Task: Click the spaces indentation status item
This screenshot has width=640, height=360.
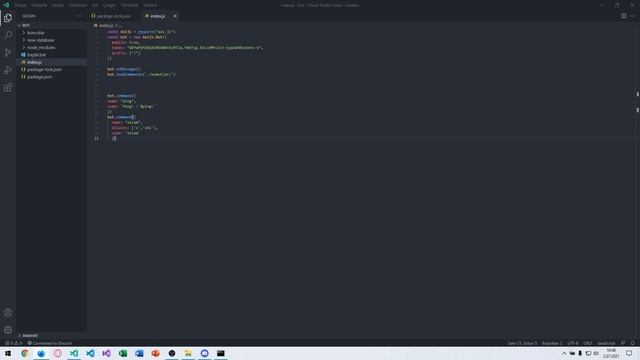Action: pos(552,343)
